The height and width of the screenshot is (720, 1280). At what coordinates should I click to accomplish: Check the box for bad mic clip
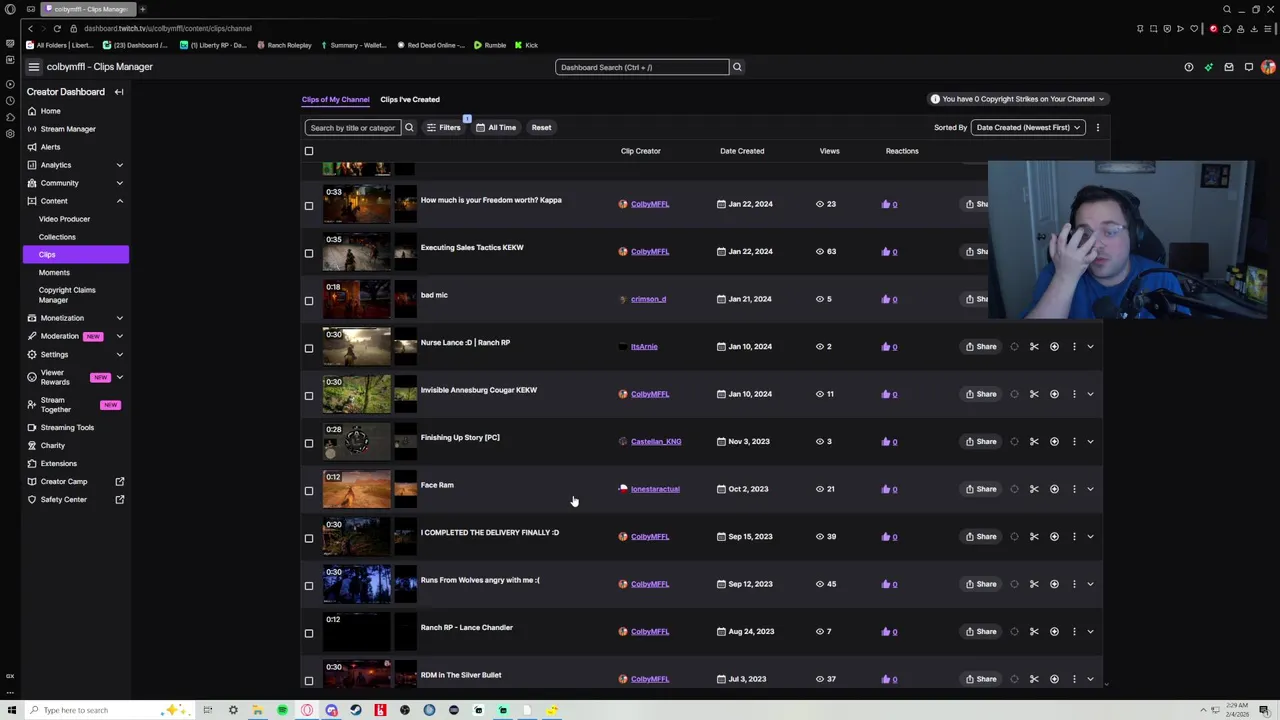(x=309, y=300)
